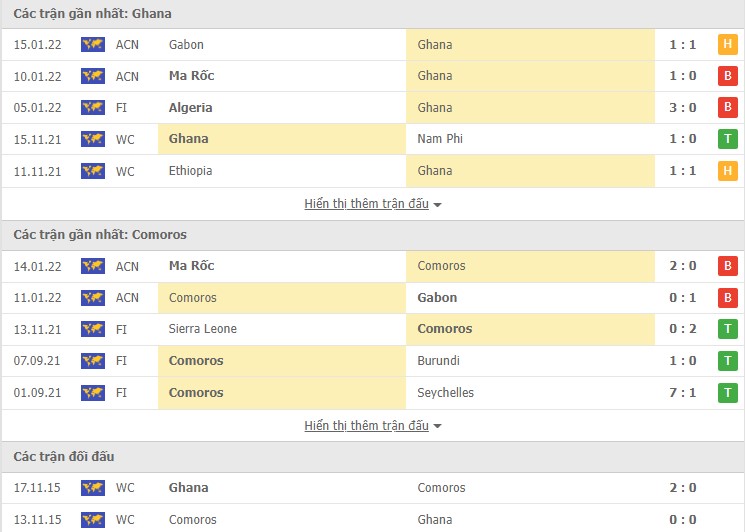This screenshot has height=532, width=745.
Task: Click the Sierra Leone team name
Action: pyautogui.click(x=203, y=329)
